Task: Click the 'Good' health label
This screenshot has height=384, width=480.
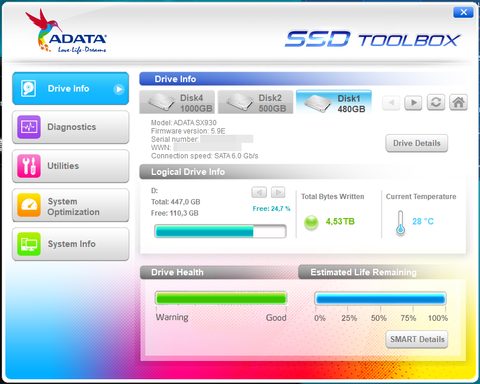Action: tap(276, 318)
